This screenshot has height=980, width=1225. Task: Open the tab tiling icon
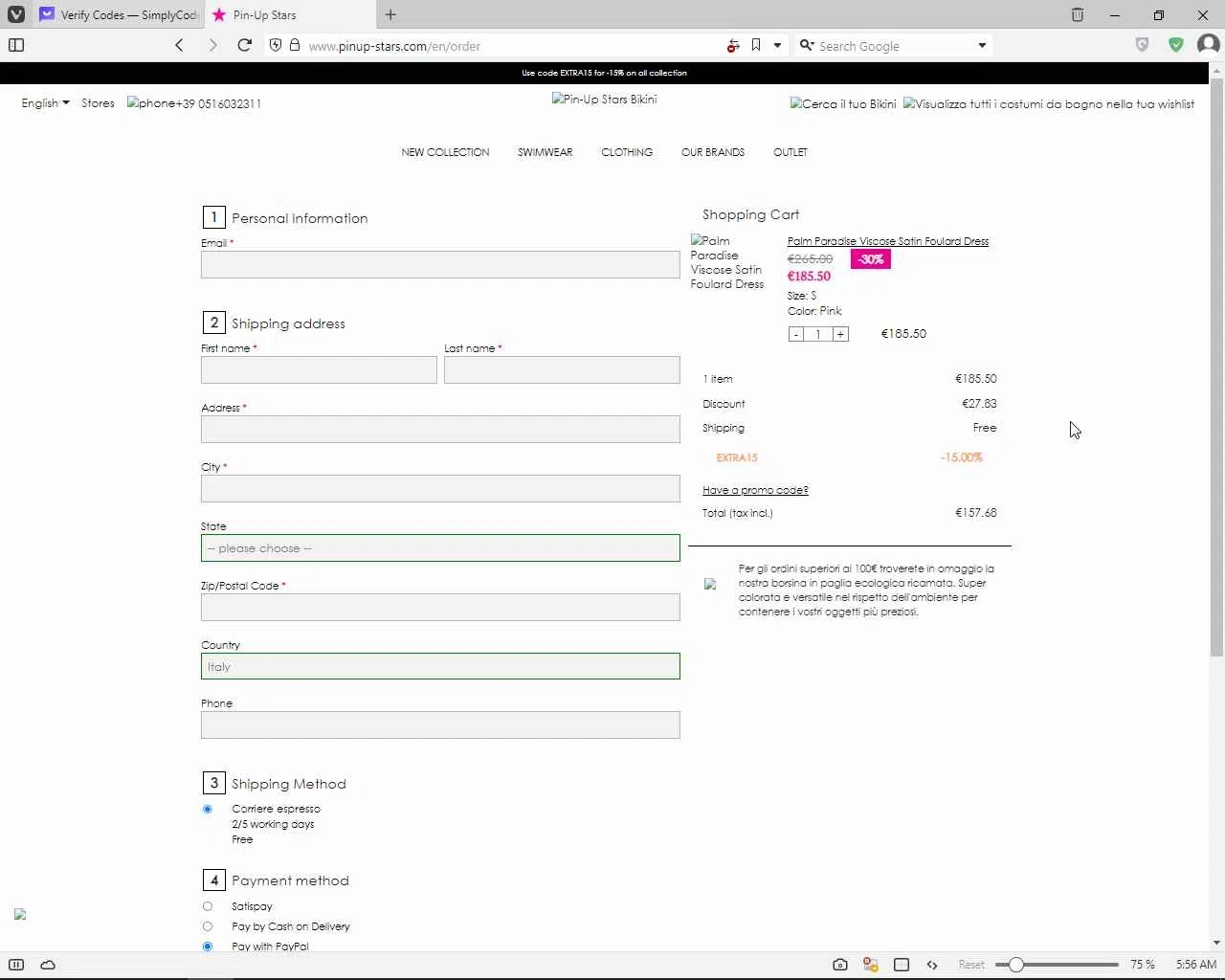point(902,965)
